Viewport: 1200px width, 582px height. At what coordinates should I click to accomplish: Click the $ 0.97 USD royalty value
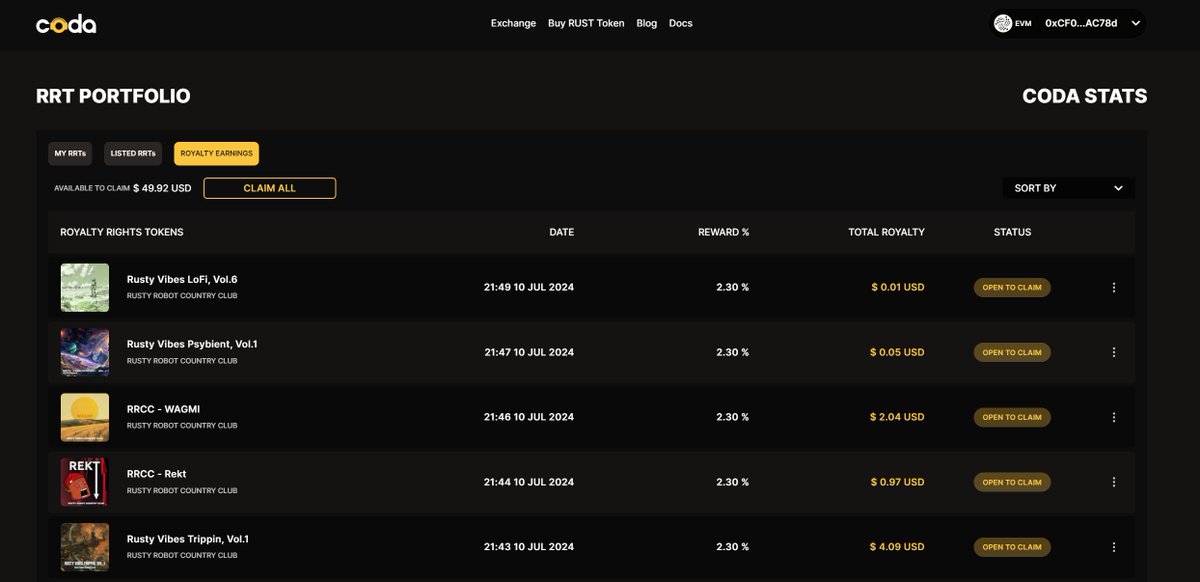click(x=897, y=482)
